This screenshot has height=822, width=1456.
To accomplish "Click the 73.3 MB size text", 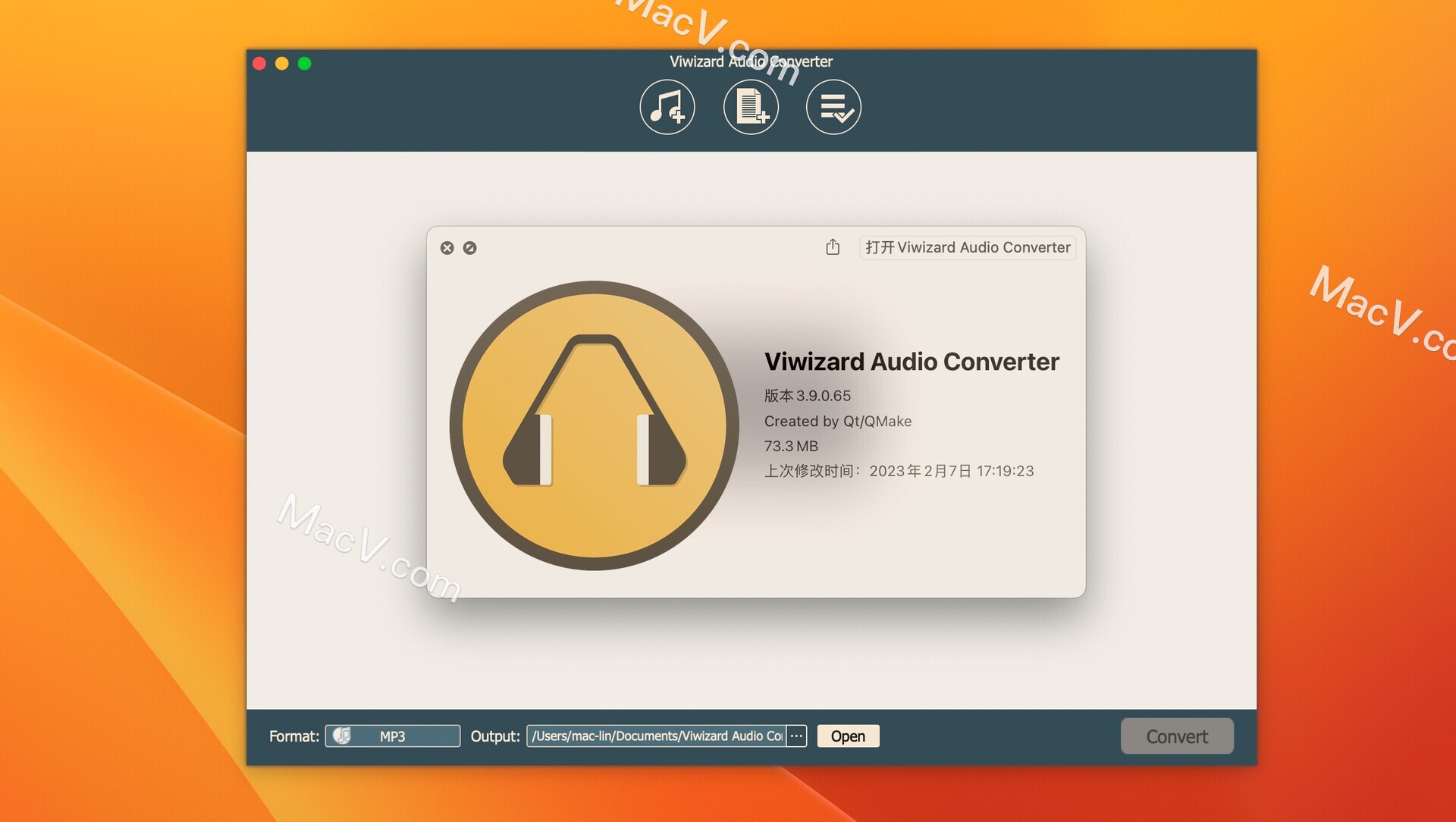I will pos(791,446).
